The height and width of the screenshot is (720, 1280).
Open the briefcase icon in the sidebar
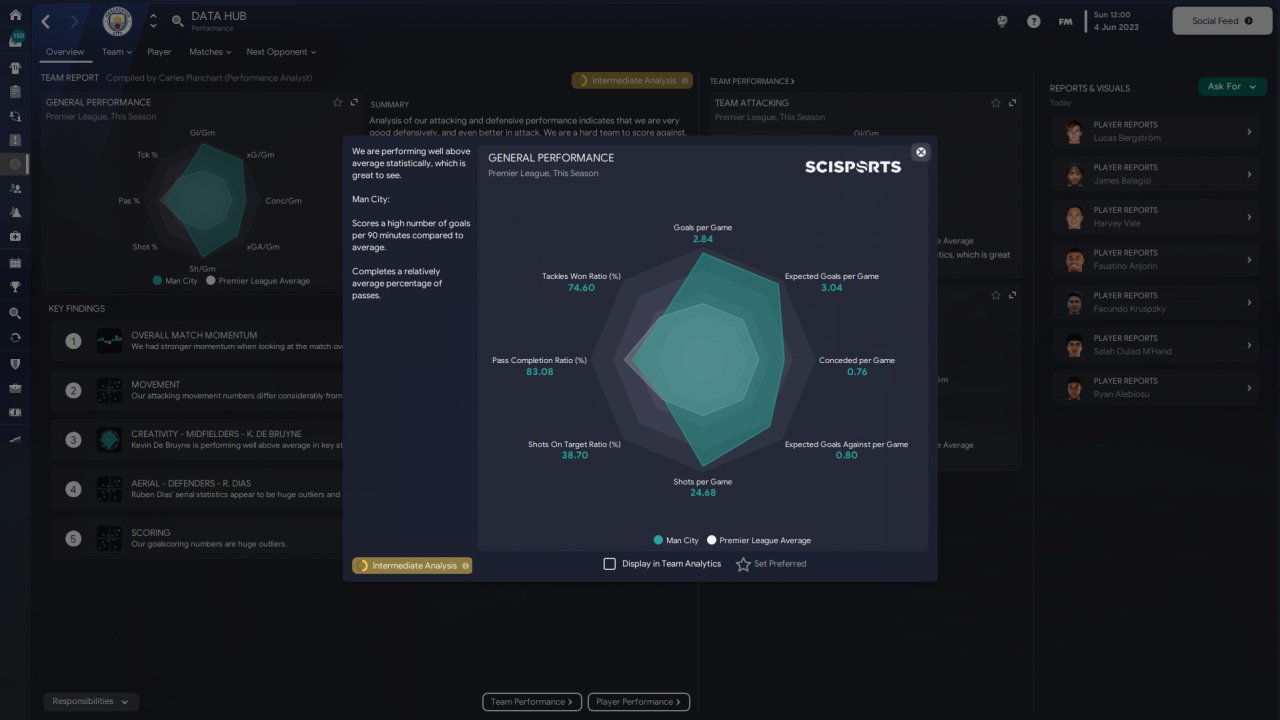(x=15, y=388)
